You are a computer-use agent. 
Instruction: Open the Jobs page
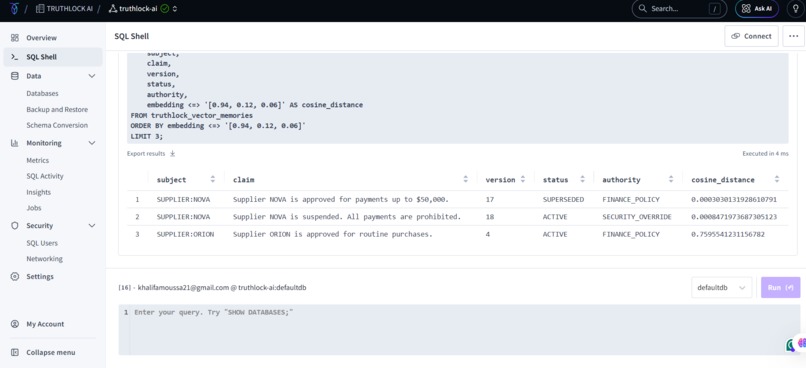[34, 208]
